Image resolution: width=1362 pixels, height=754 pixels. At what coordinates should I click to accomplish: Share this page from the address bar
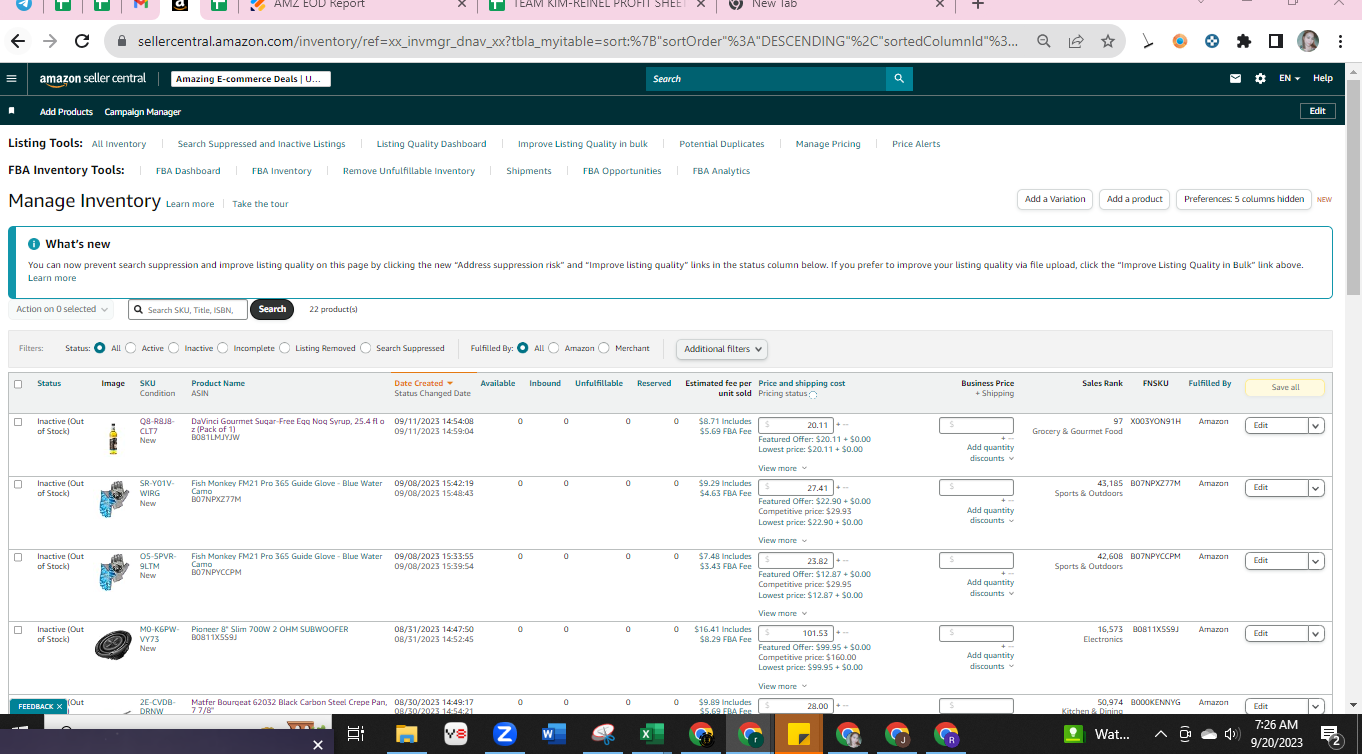[1076, 41]
